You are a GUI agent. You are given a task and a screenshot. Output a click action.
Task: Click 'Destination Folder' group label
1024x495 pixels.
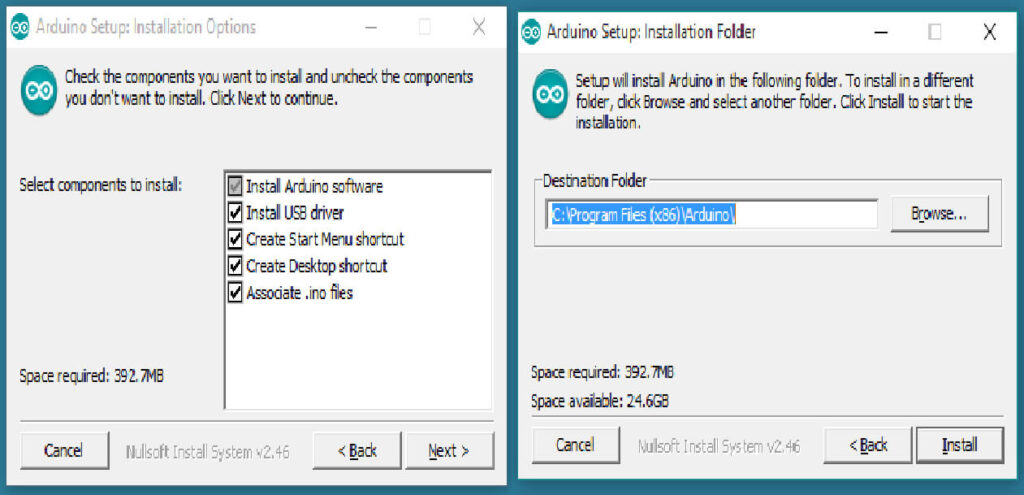(x=594, y=180)
